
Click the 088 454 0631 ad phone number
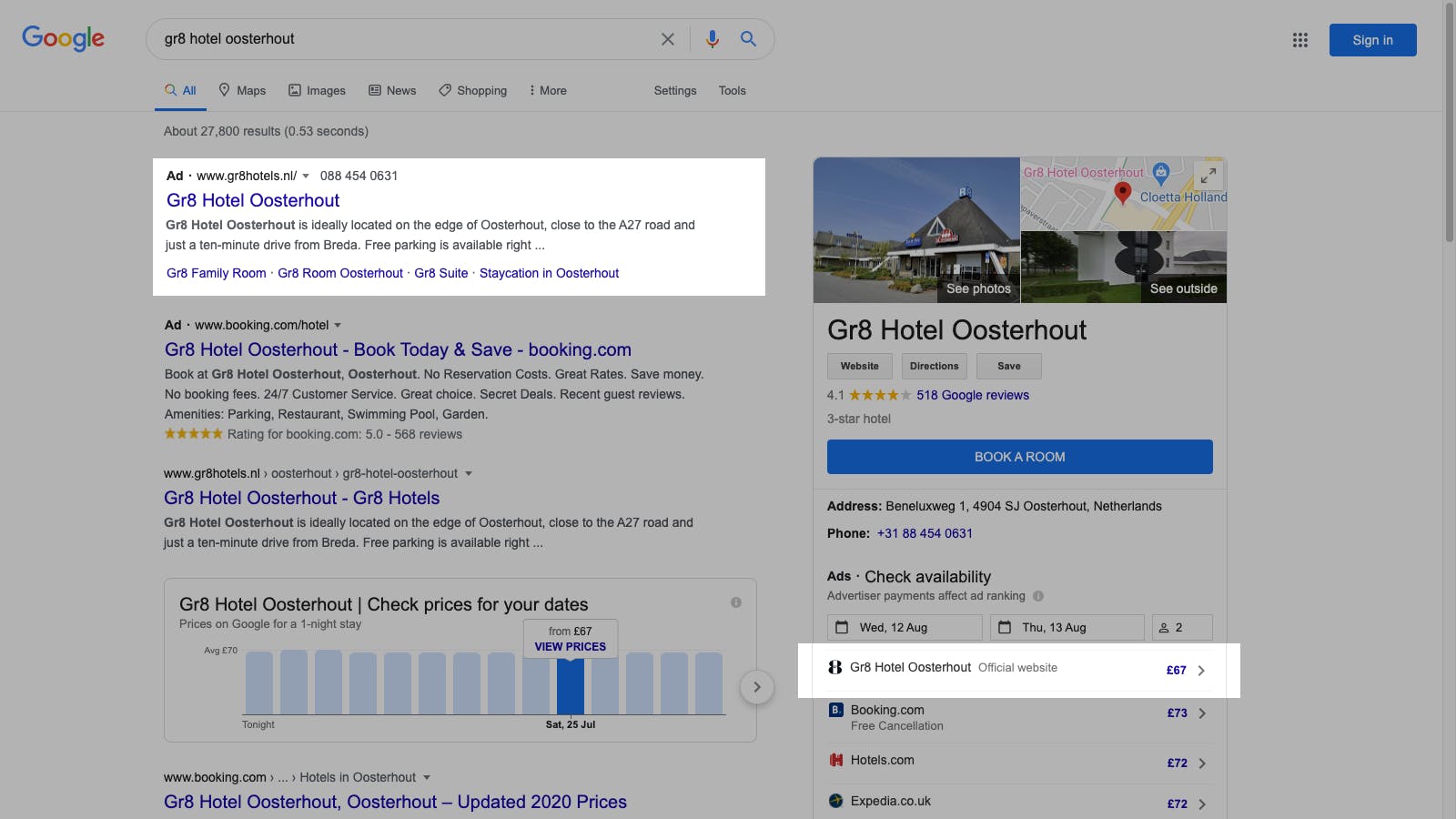point(359,176)
